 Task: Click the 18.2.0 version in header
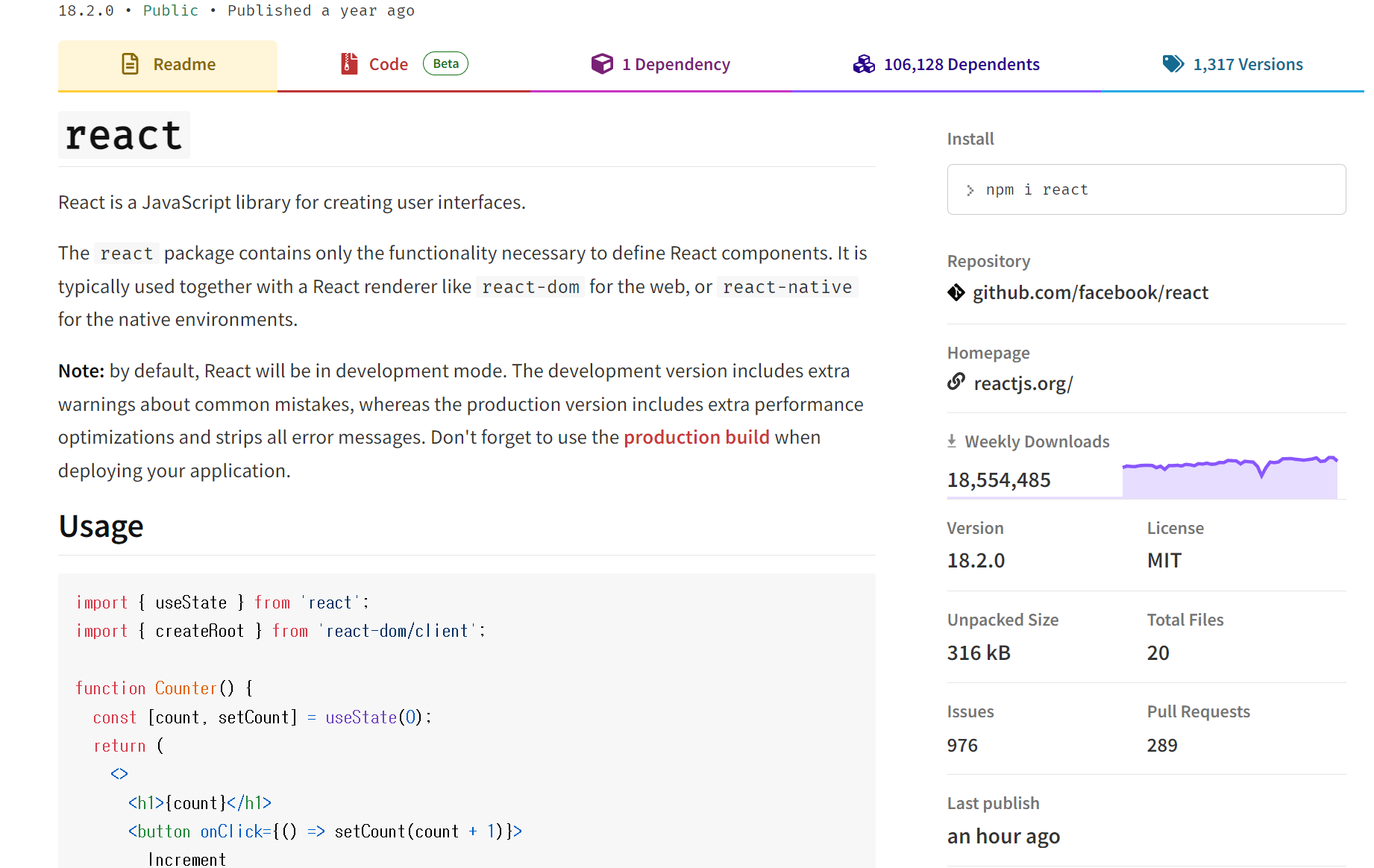tap(86, 10)
